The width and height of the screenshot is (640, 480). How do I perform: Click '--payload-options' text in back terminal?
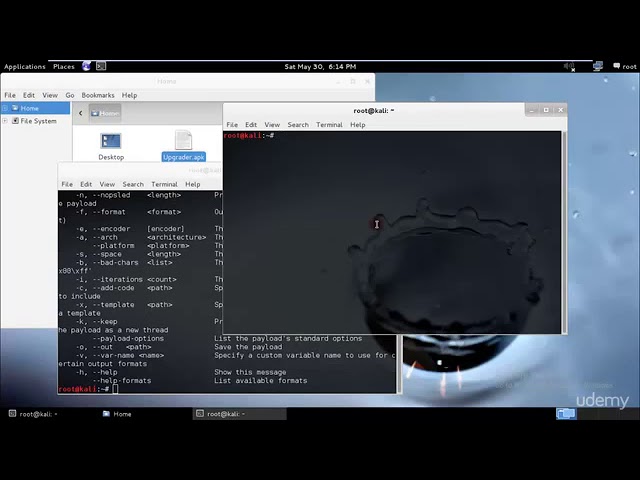(x=128, y=338)
